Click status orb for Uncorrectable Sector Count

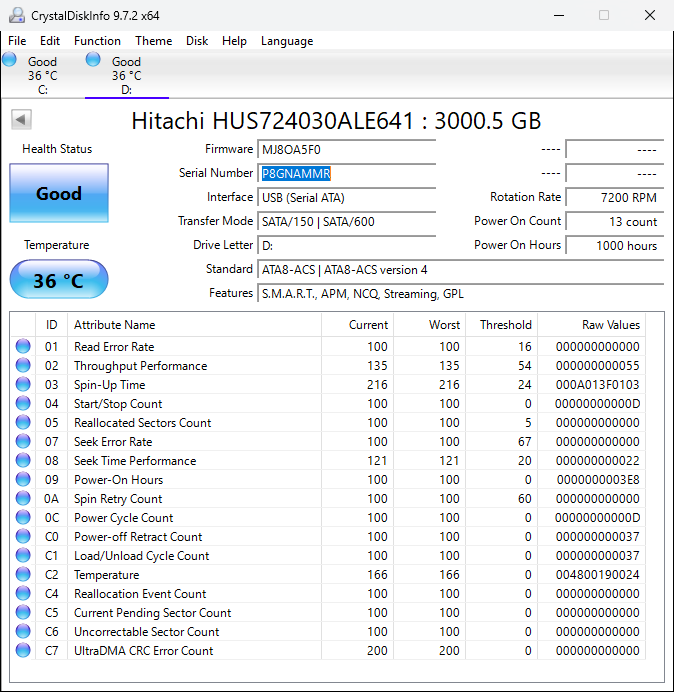[23, 631]
